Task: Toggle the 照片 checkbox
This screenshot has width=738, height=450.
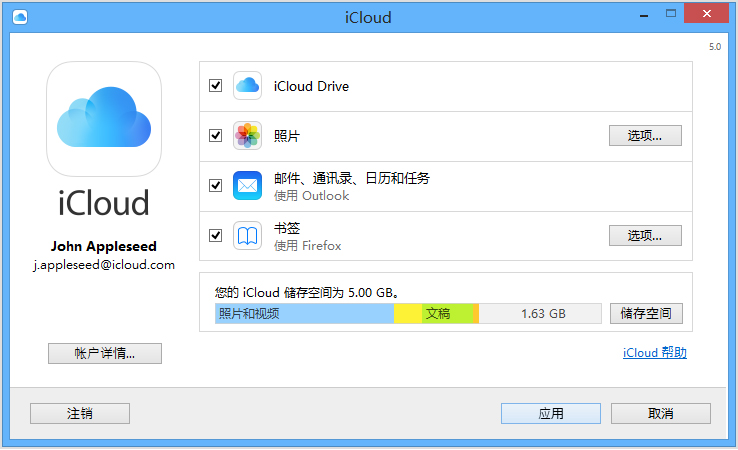Action: tap(215, 135)
